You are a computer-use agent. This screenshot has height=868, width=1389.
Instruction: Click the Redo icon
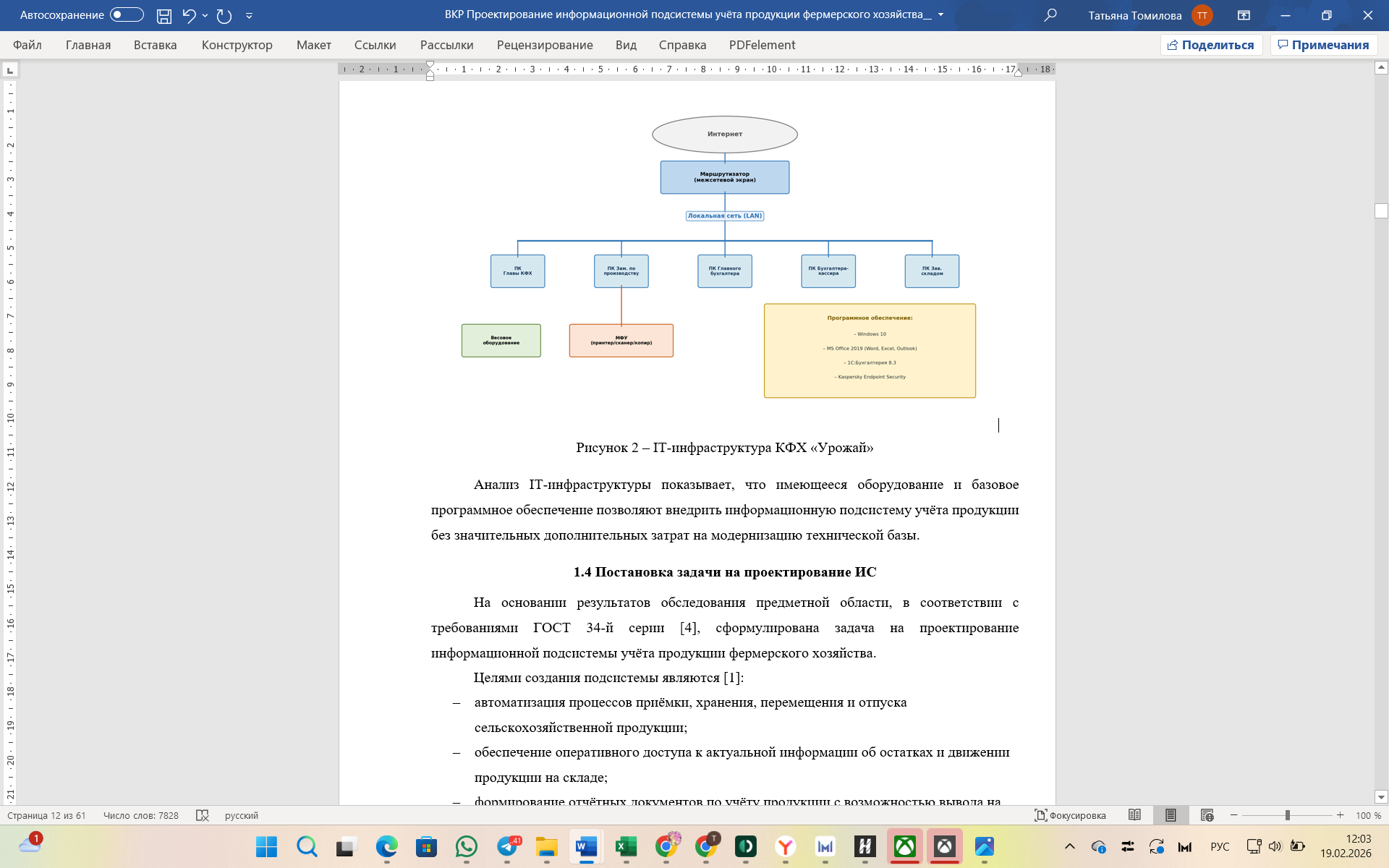224,15
